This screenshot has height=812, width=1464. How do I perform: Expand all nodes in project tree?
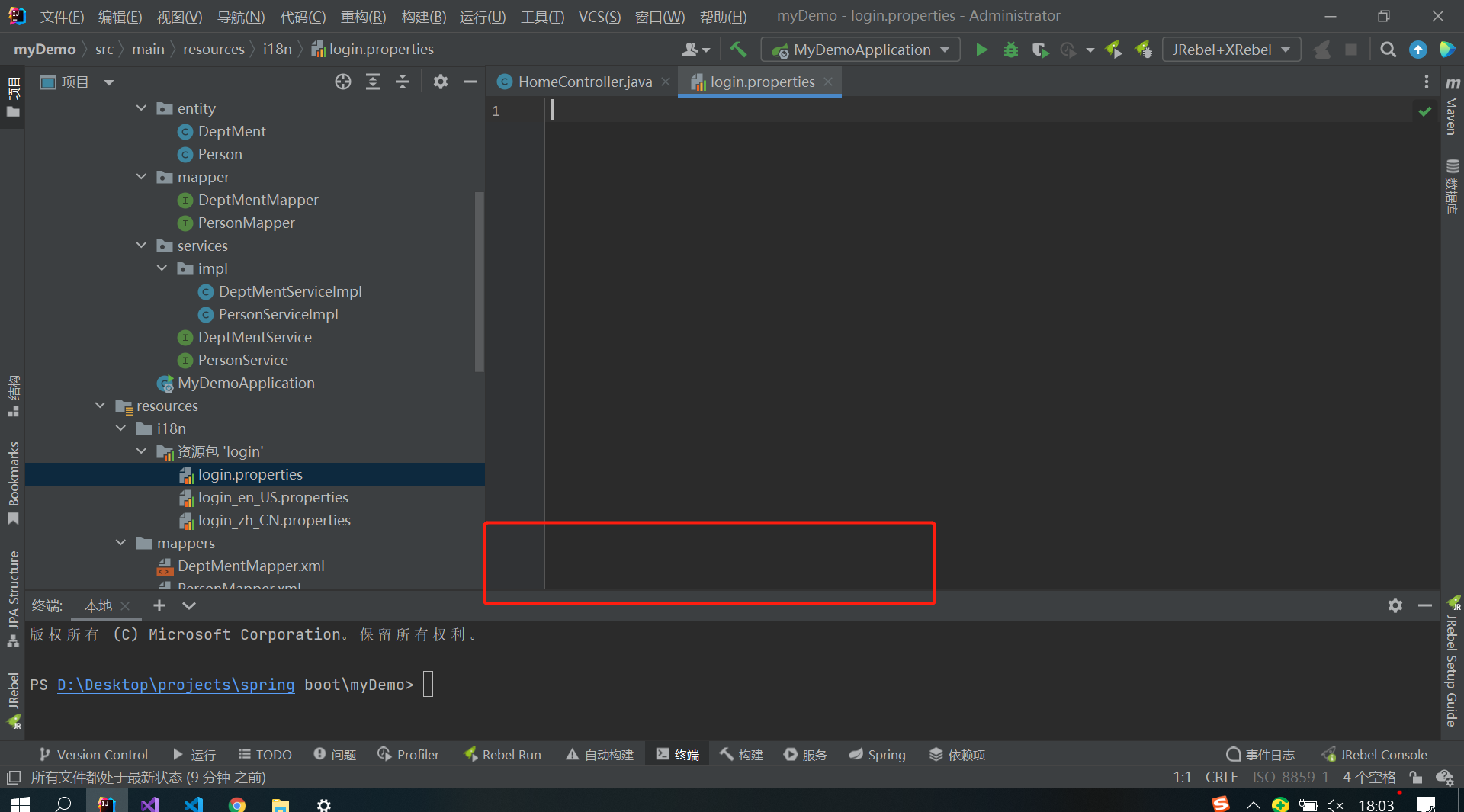pyautogui.click(x=373, y=82)
